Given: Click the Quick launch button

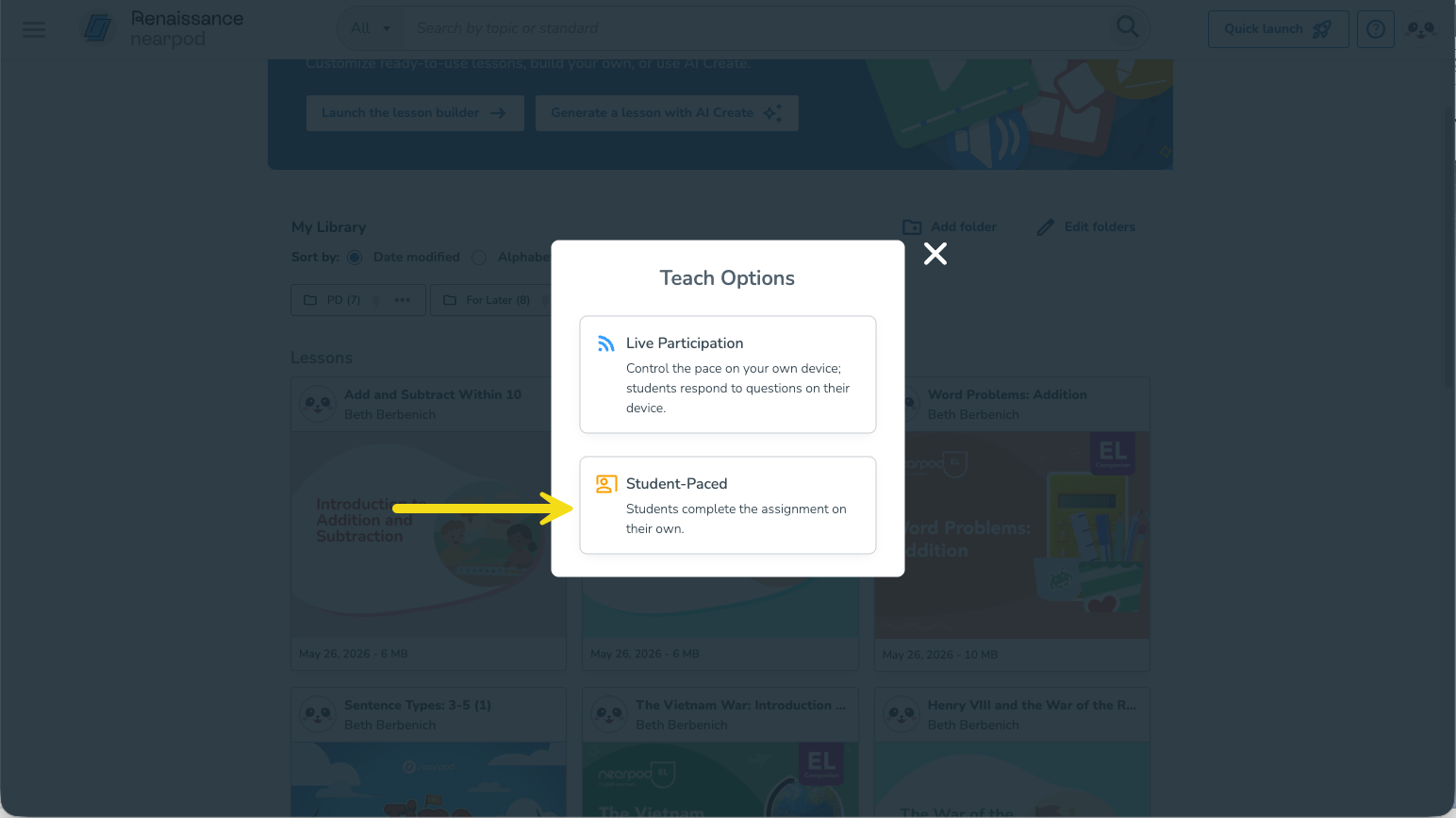Looking at the screenshot, I should [x=1278, y=29].
